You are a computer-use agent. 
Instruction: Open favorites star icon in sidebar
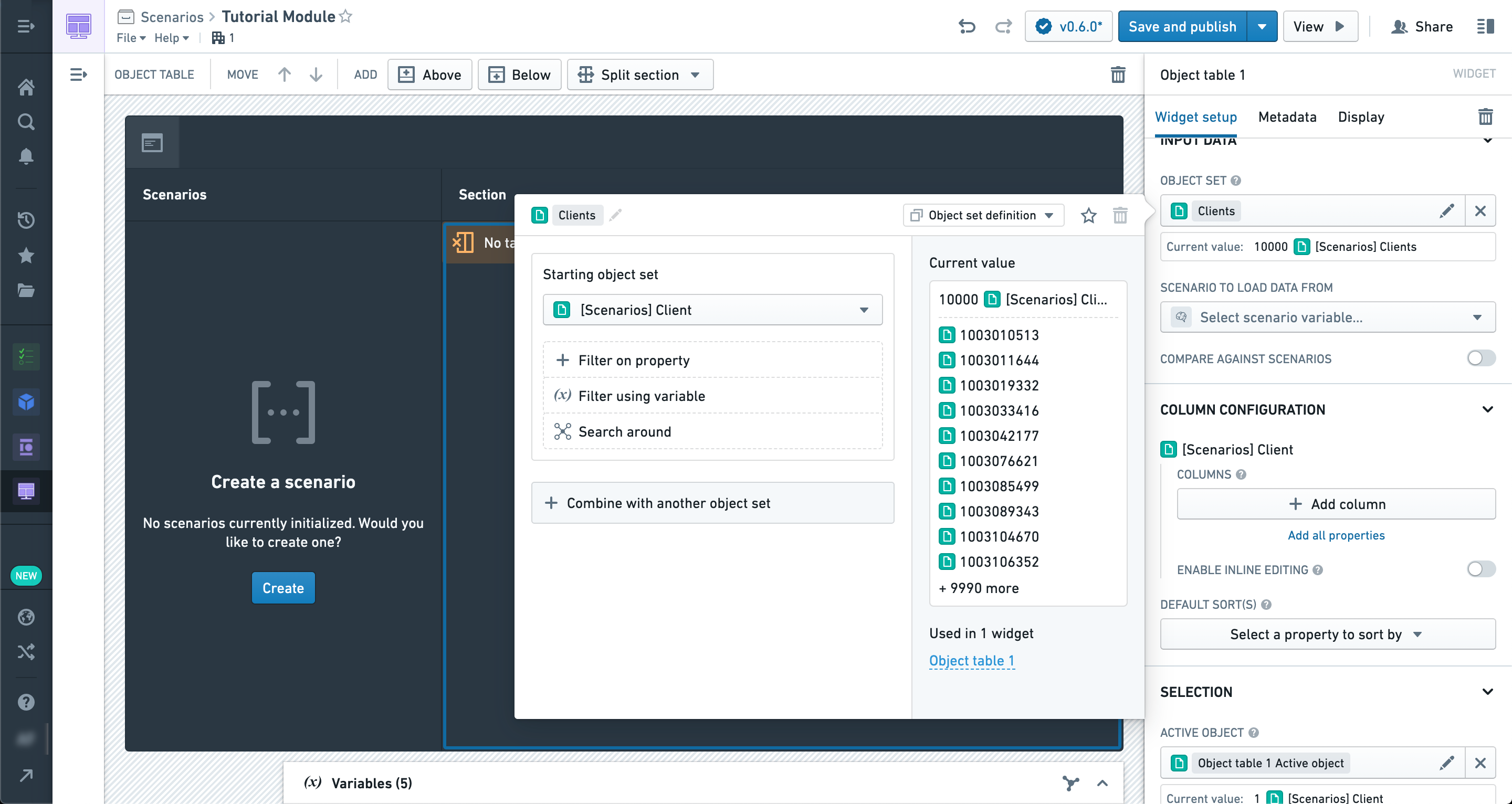[26, 255]
